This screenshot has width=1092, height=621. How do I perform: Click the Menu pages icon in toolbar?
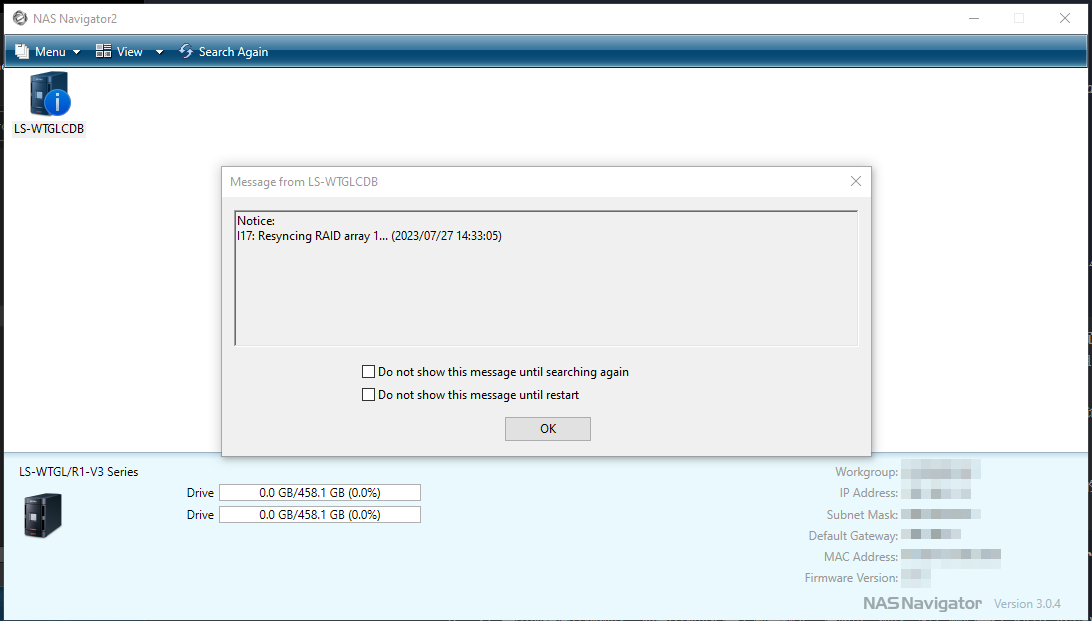(21, 51)
